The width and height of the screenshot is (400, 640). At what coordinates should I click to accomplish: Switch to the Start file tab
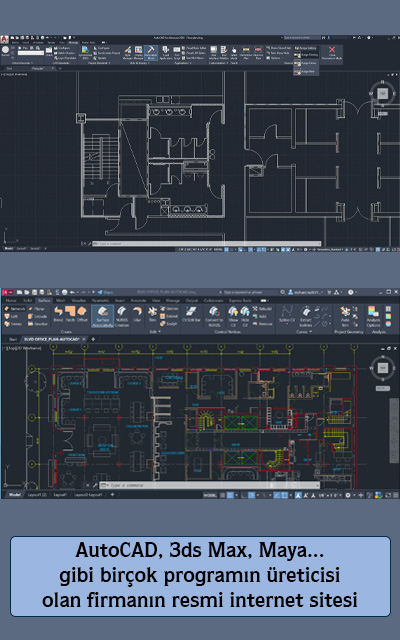pos(13,339)
